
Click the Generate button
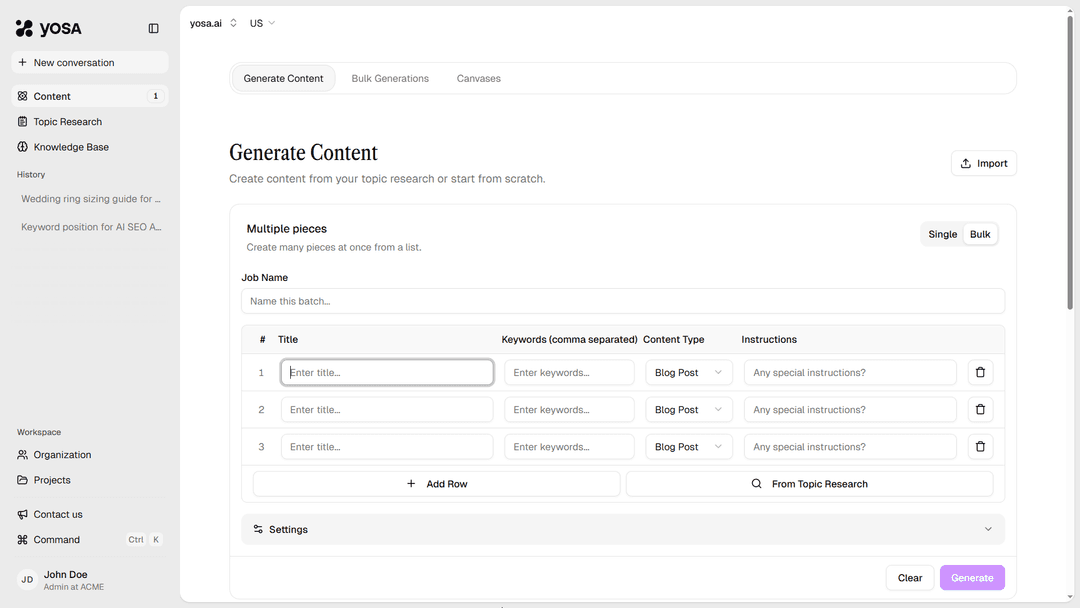(x=971, y=577)
